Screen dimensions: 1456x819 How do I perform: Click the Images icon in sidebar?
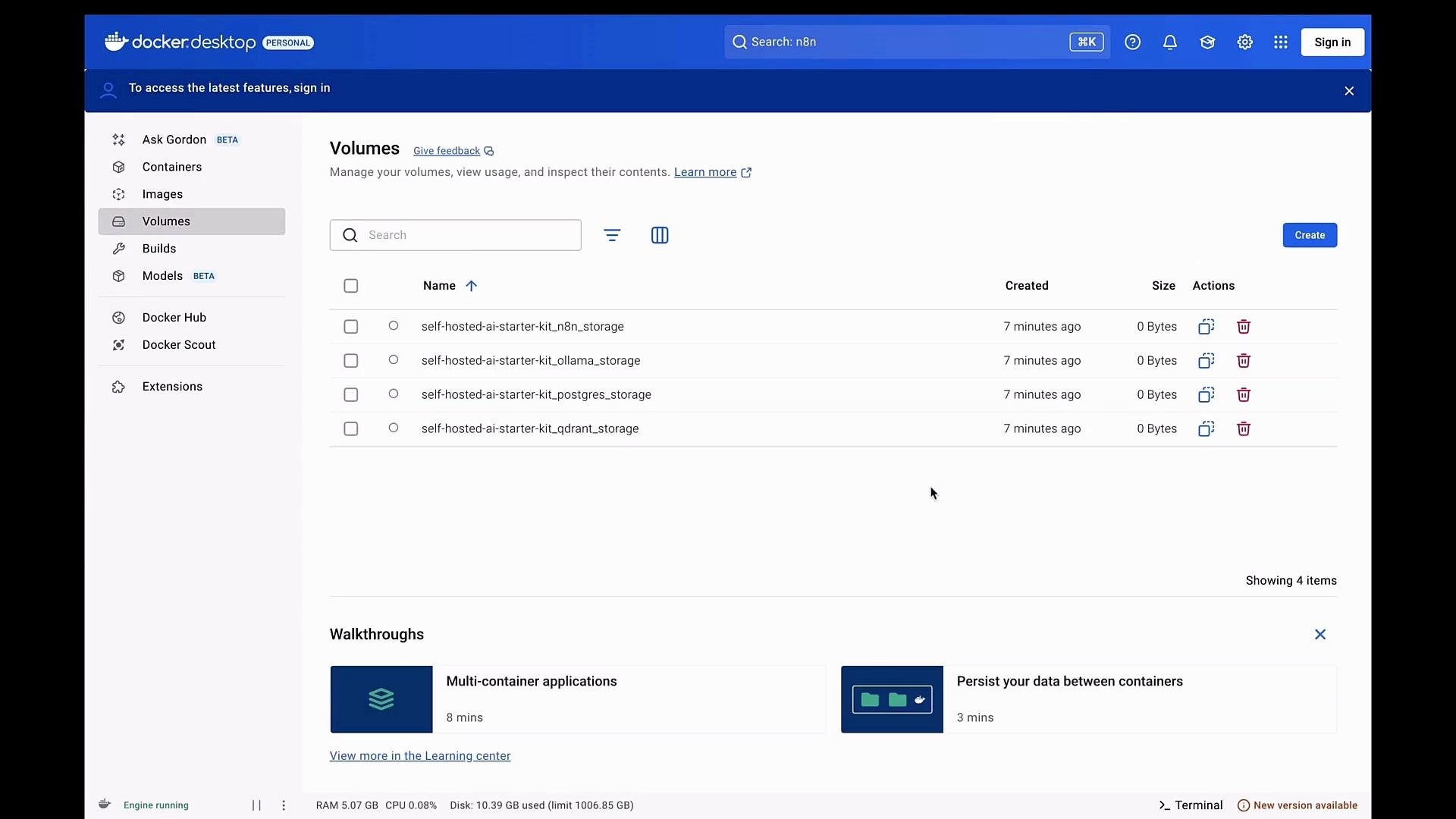(118, 194)
